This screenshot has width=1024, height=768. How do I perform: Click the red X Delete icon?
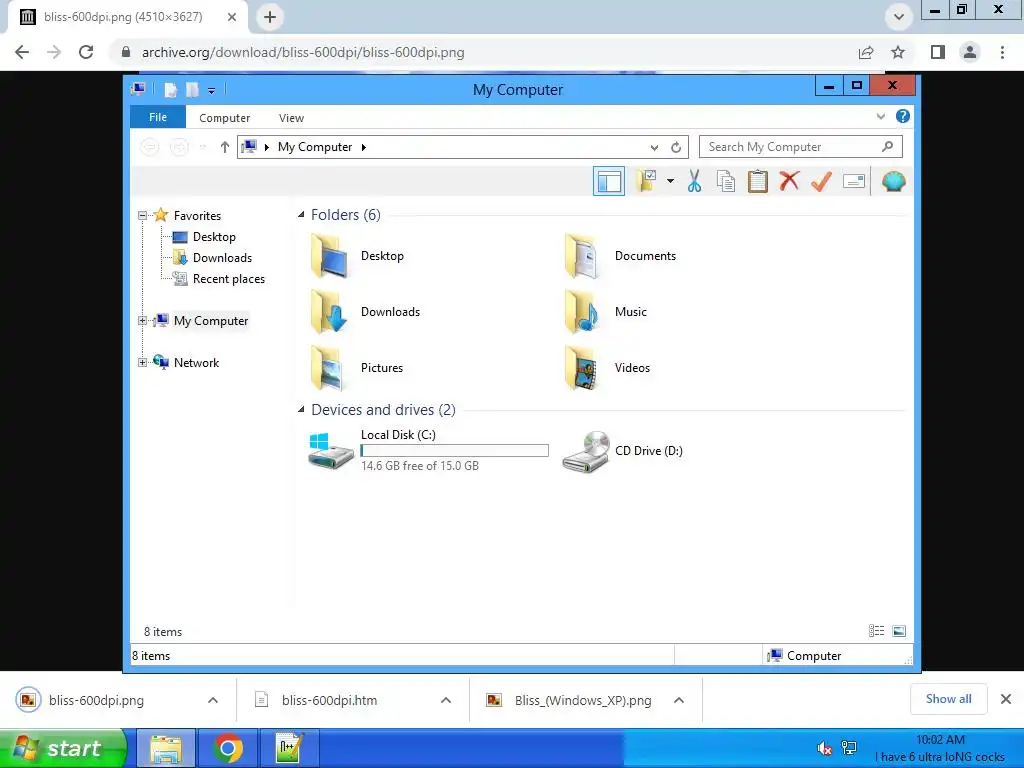click(x=789, y=181)
